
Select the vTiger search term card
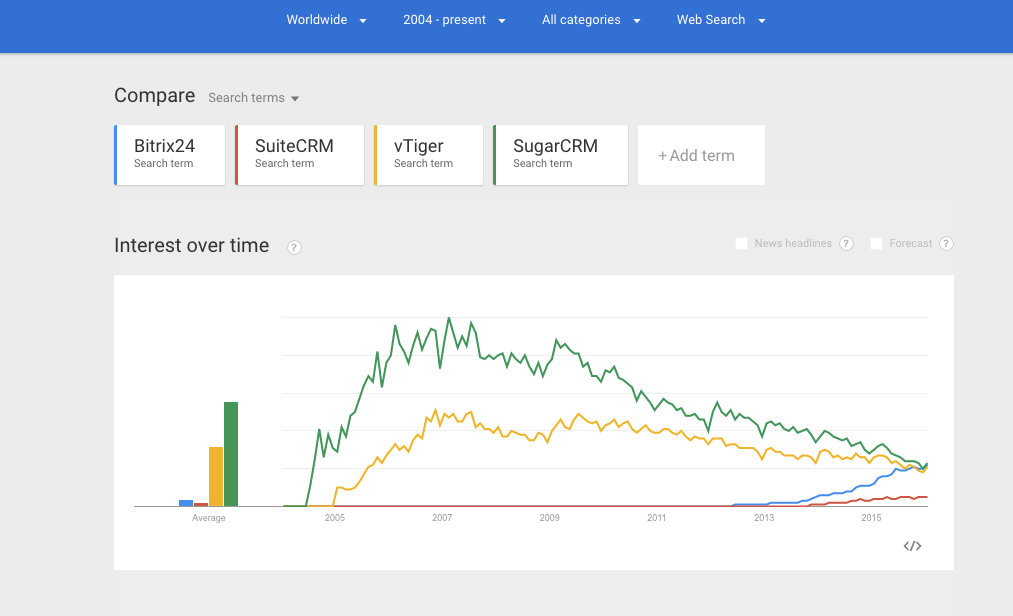(x=428, y=155)
